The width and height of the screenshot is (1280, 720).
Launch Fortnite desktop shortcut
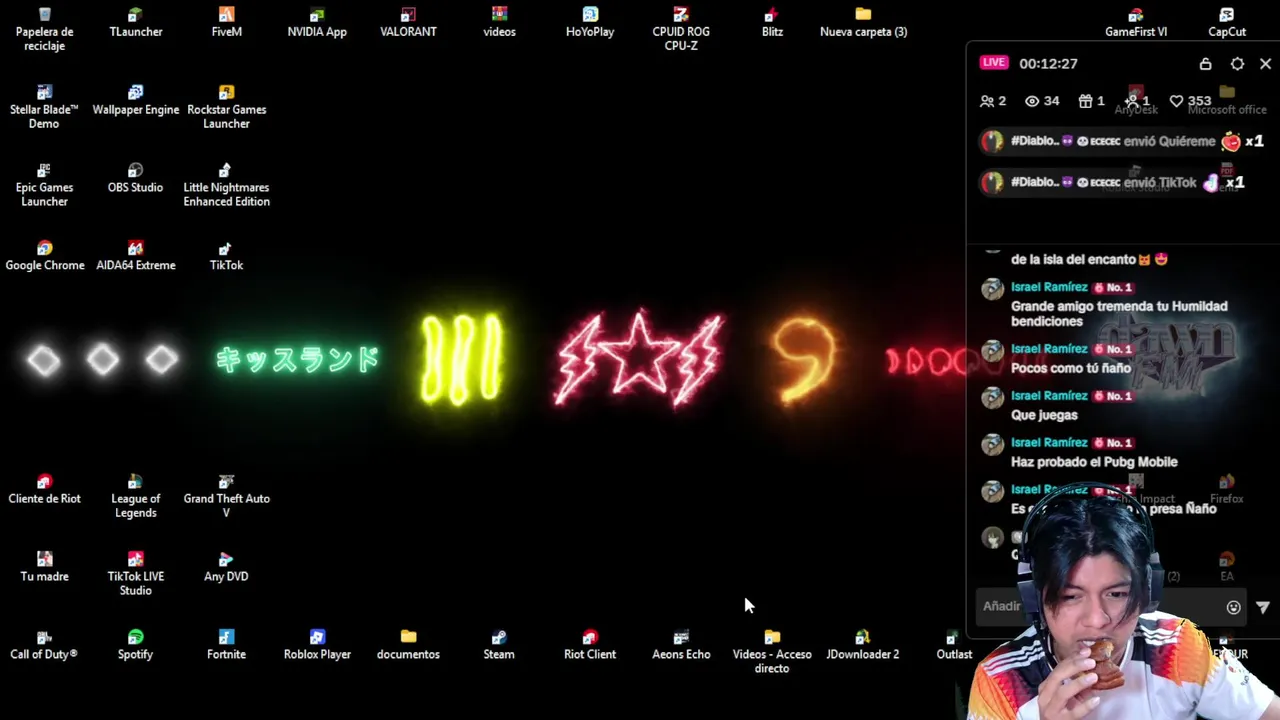click(226, 645)
